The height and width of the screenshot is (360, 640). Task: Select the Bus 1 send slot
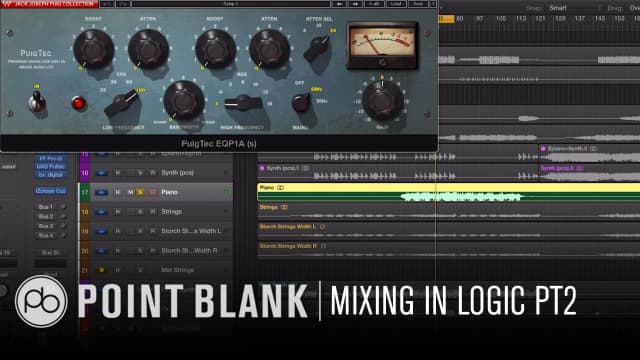46,207
